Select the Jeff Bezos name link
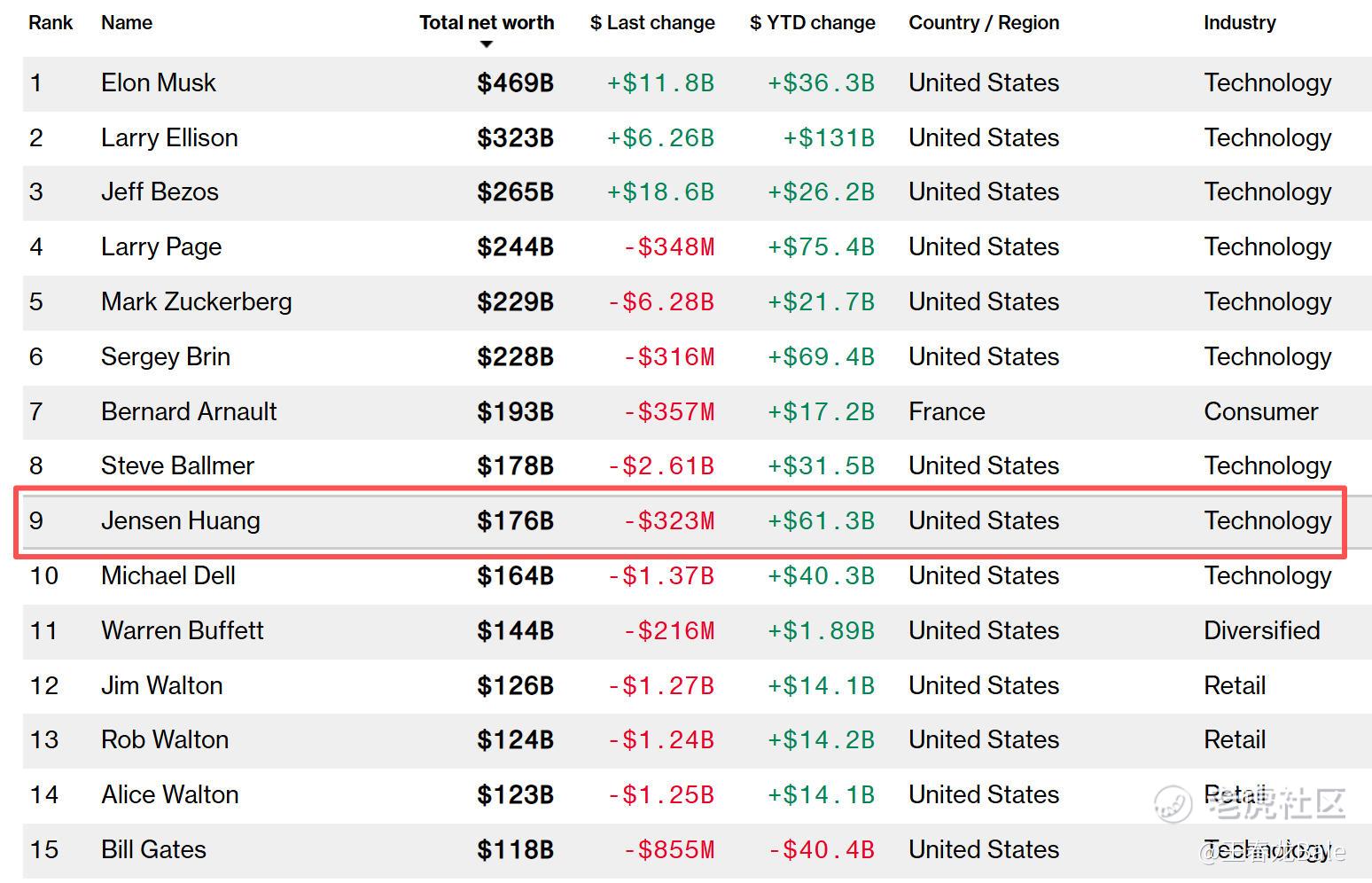This screenshot has height=883, width=1372. pyautogui.click(x=160, y=192)
